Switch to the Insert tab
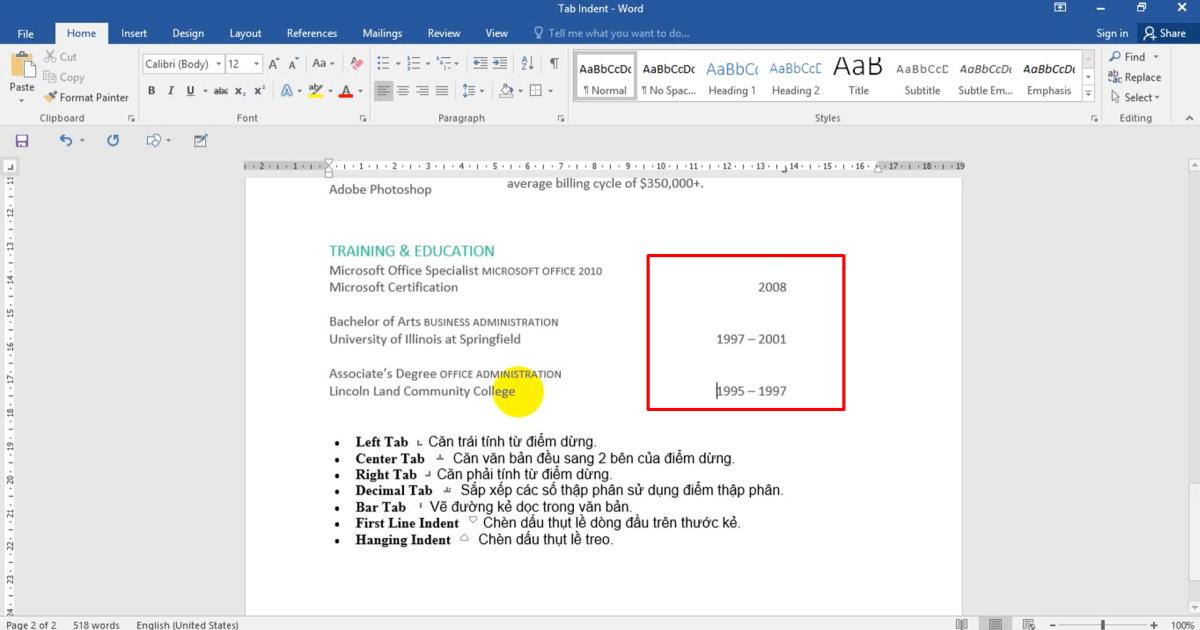The image size is (1200, 630). [x=134, y=33]
